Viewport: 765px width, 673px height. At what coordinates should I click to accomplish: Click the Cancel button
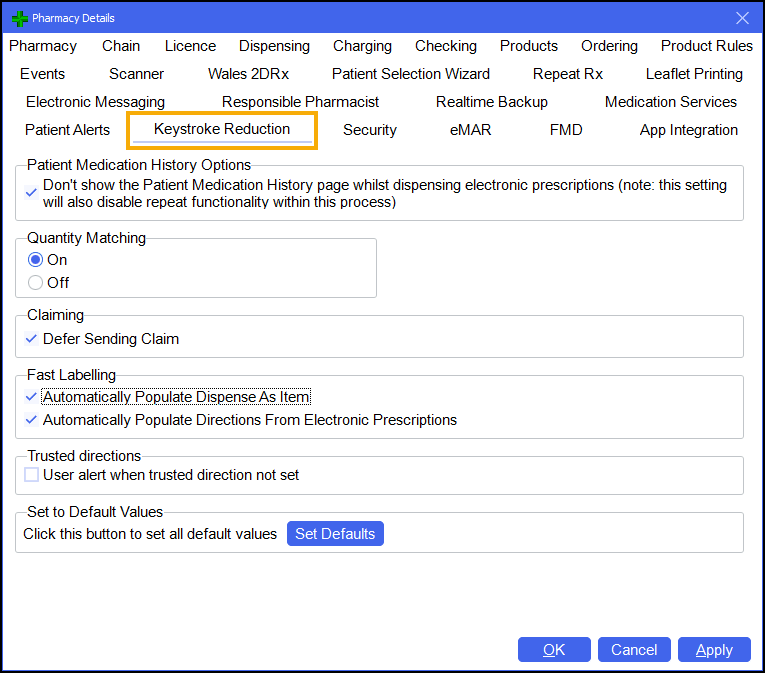tap(634, 650)
